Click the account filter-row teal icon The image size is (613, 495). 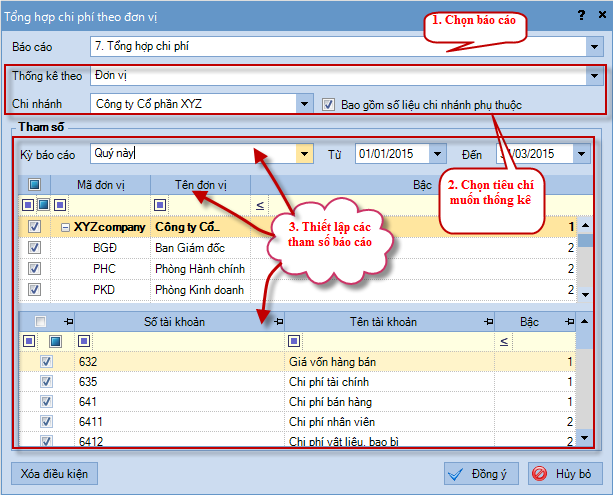56,341
